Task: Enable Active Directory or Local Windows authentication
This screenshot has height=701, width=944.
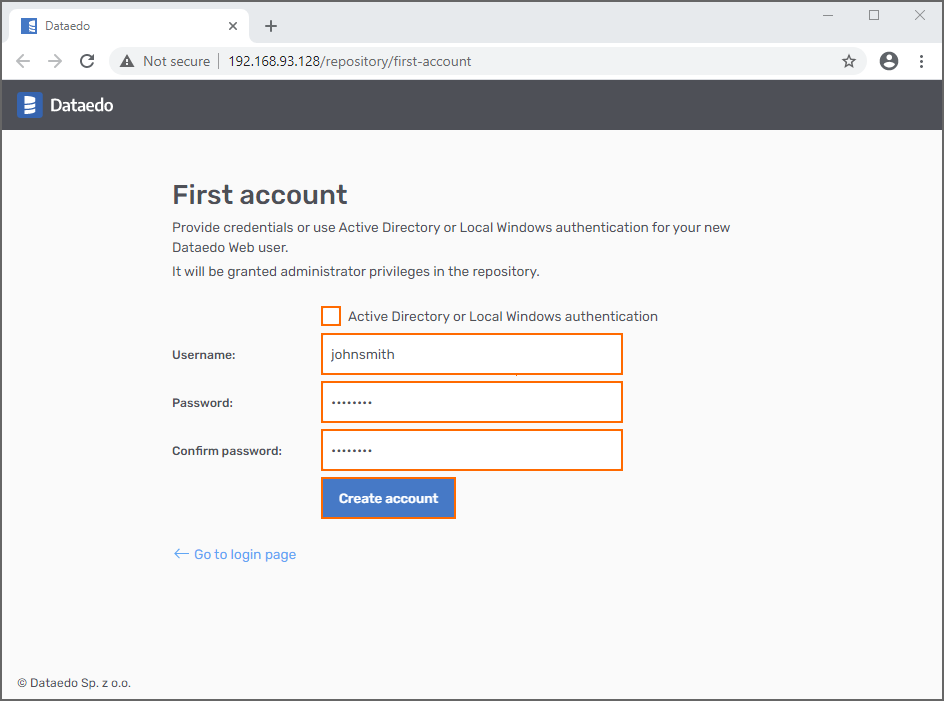Action: click(x=331, y=316)
